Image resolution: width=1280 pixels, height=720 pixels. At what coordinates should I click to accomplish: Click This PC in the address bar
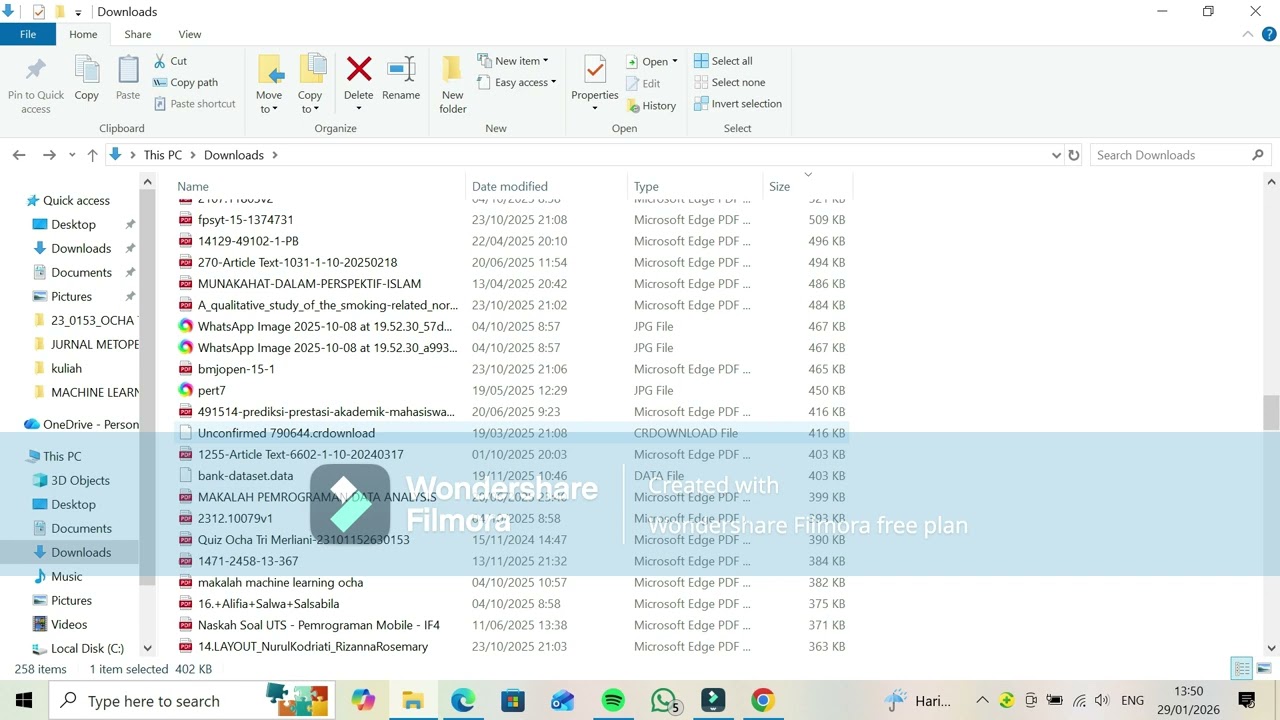pos(162,155)
